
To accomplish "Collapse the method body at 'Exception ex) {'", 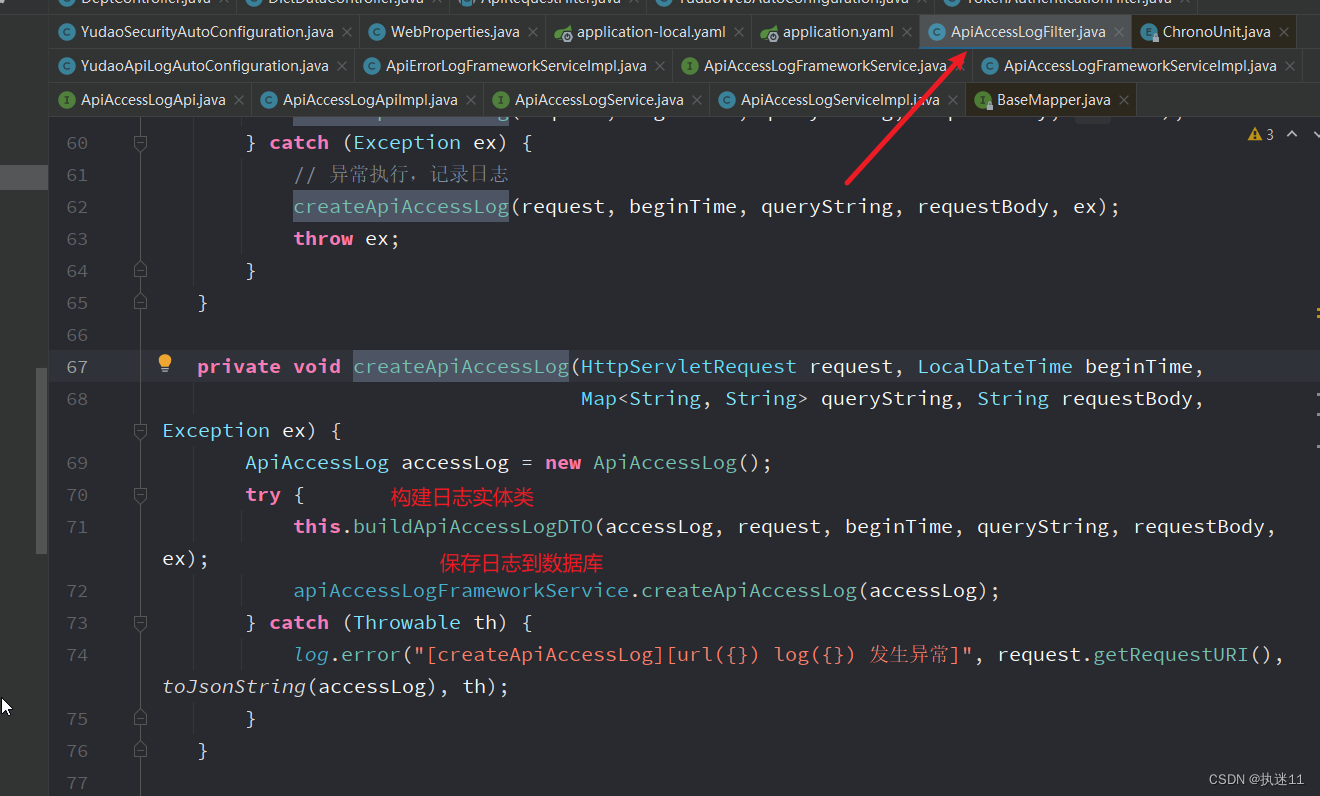I will (x=140, y=431).
